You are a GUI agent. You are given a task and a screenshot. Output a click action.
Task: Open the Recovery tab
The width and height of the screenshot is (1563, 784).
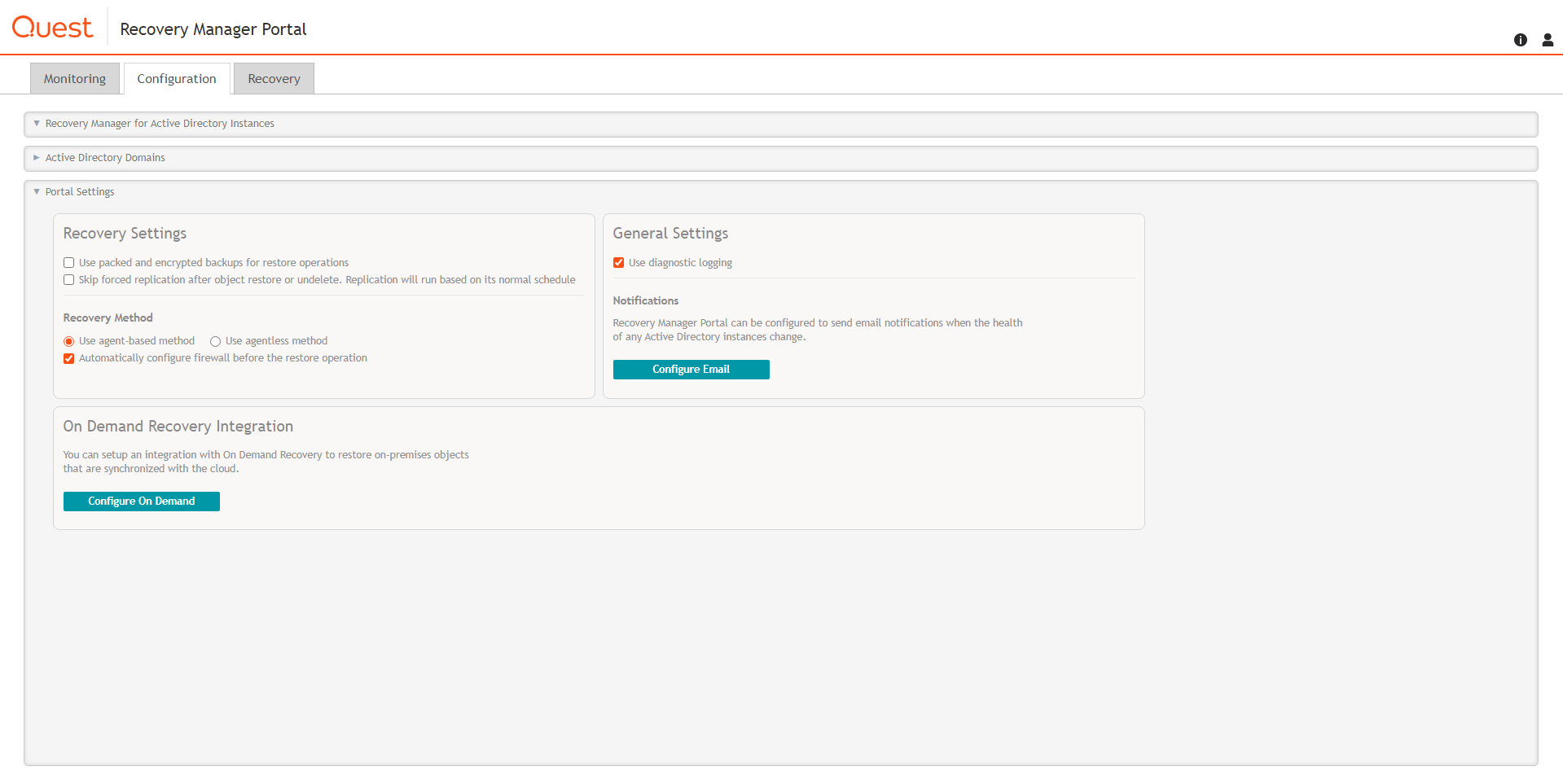[x=274, y=79]
